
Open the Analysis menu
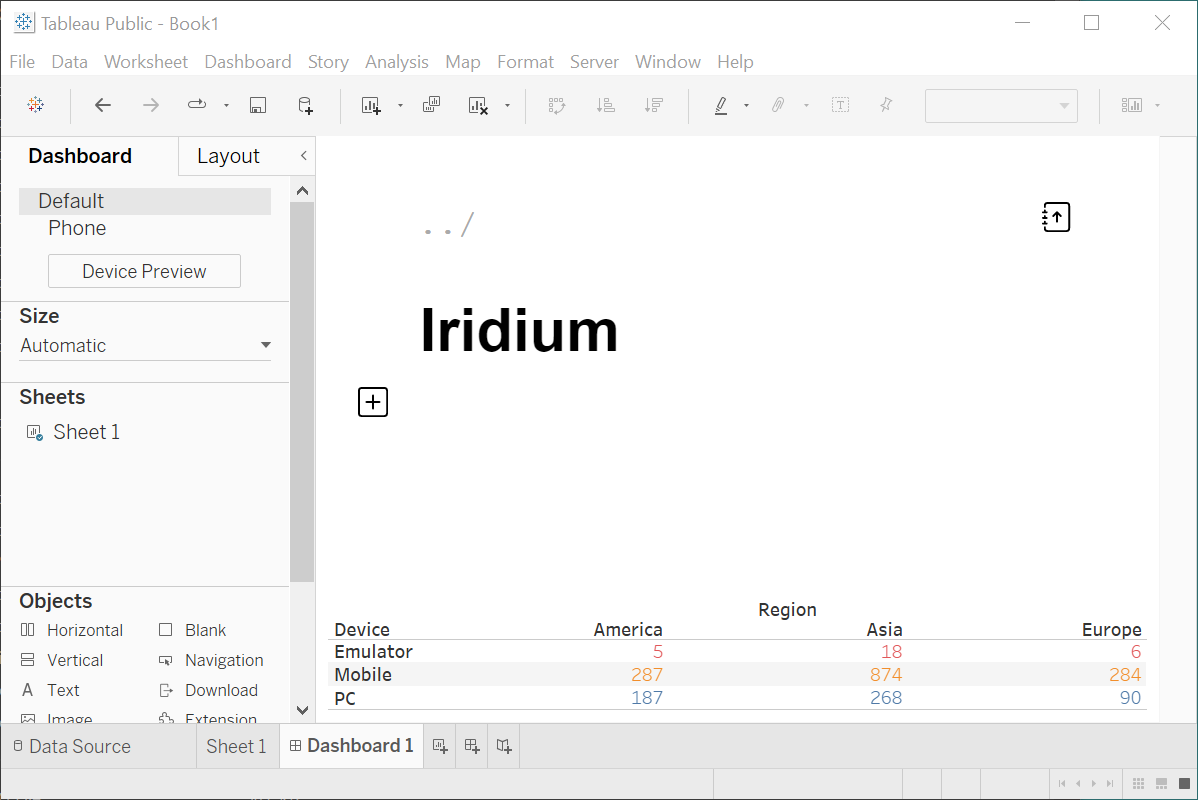coord(397,61)
